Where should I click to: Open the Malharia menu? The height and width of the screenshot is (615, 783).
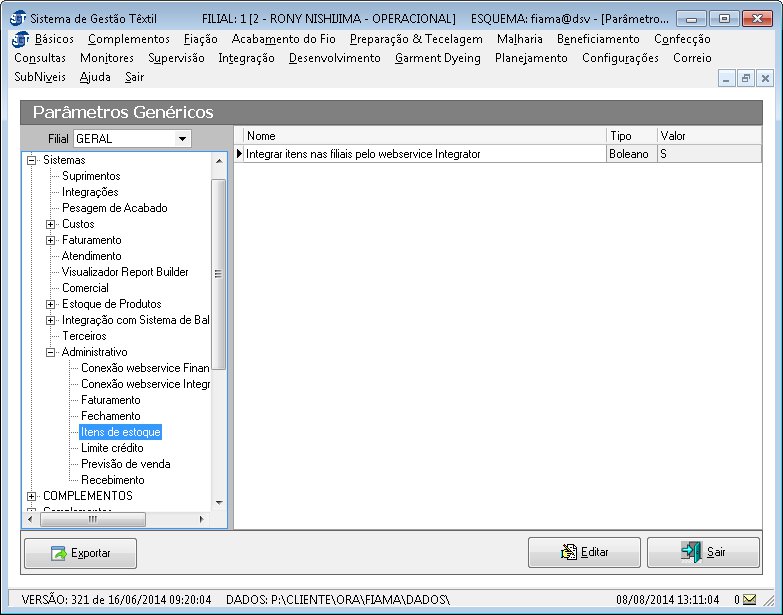519,39
